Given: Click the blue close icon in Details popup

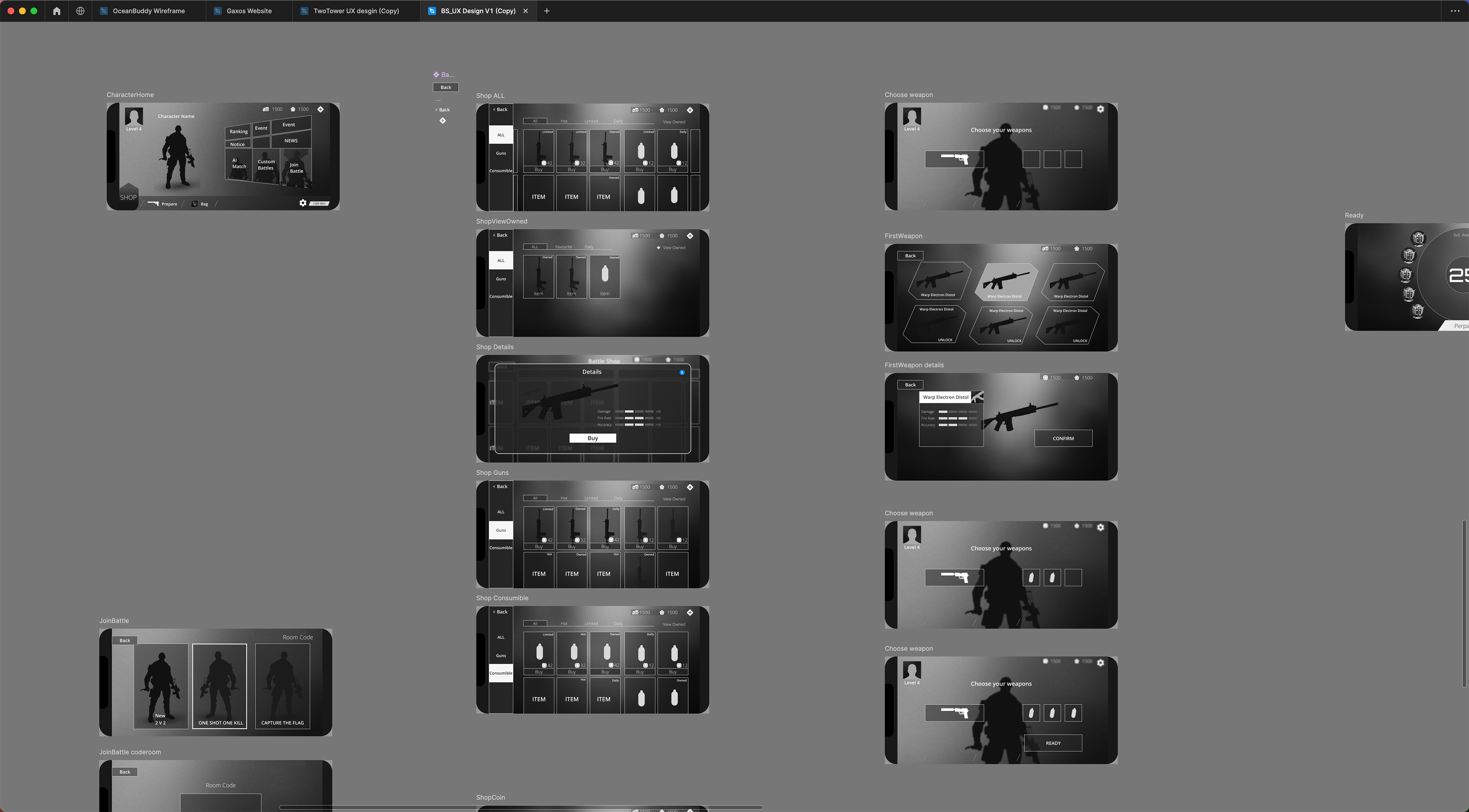Looking at the screenshot, I should 682,373.
